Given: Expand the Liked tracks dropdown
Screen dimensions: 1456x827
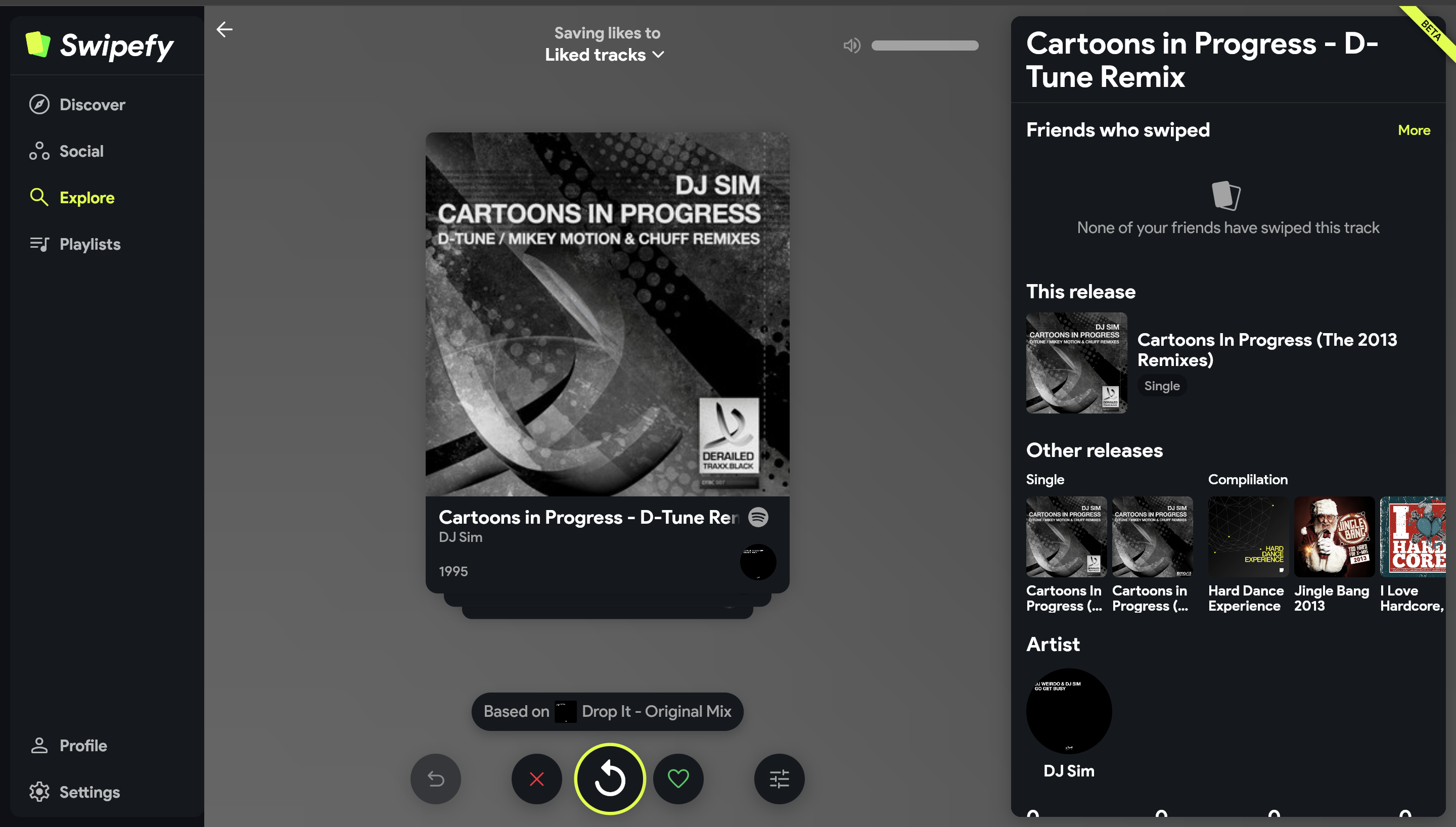Looking at the screenshot, I should click(605, 55).
